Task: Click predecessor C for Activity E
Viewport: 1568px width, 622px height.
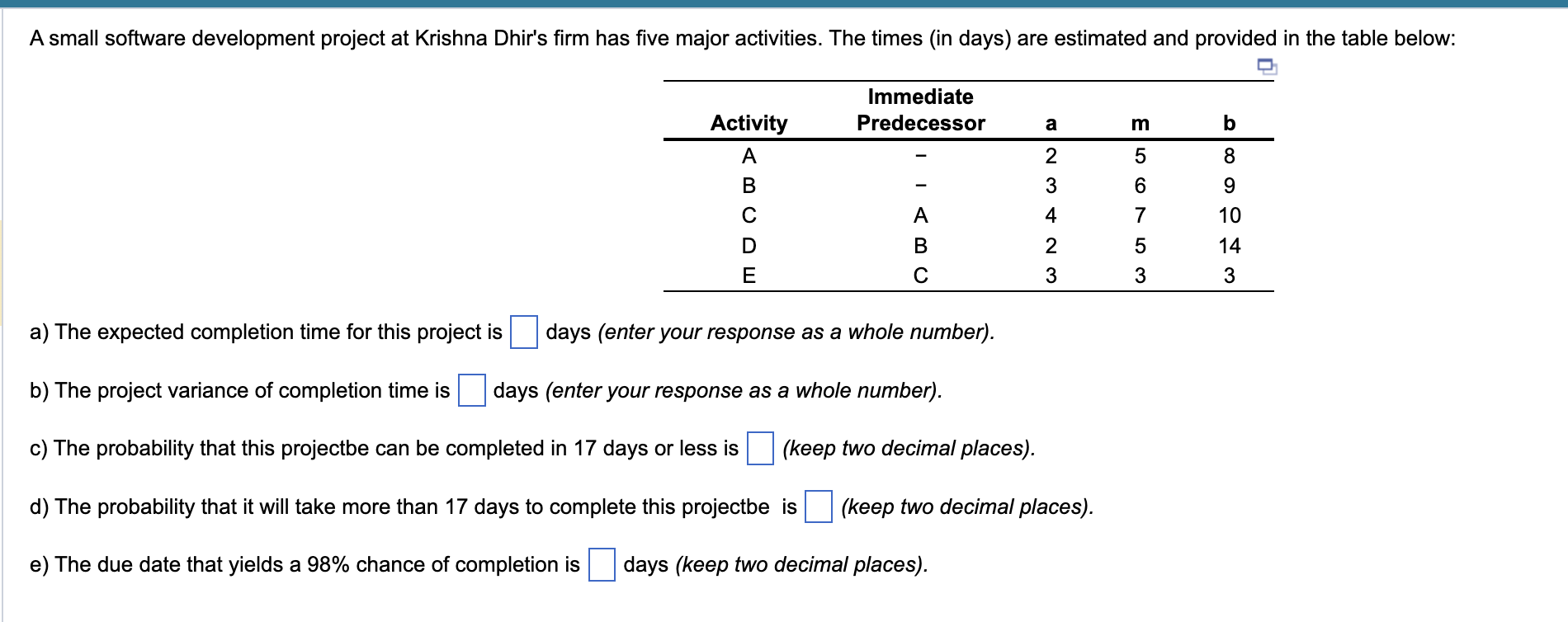Action: pos(920,276)
